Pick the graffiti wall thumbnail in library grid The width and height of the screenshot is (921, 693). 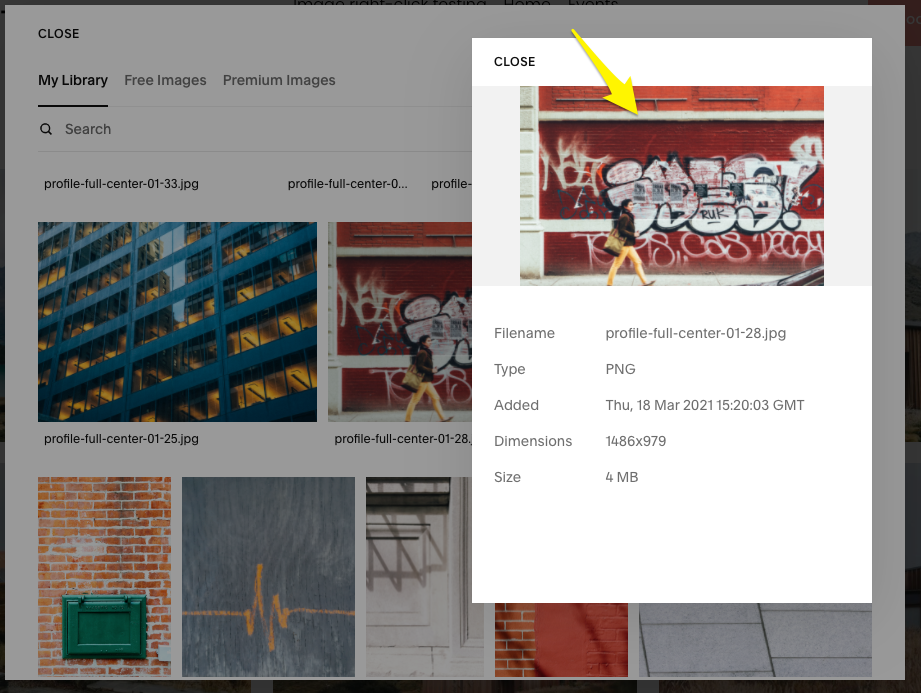tap(400, 321)
